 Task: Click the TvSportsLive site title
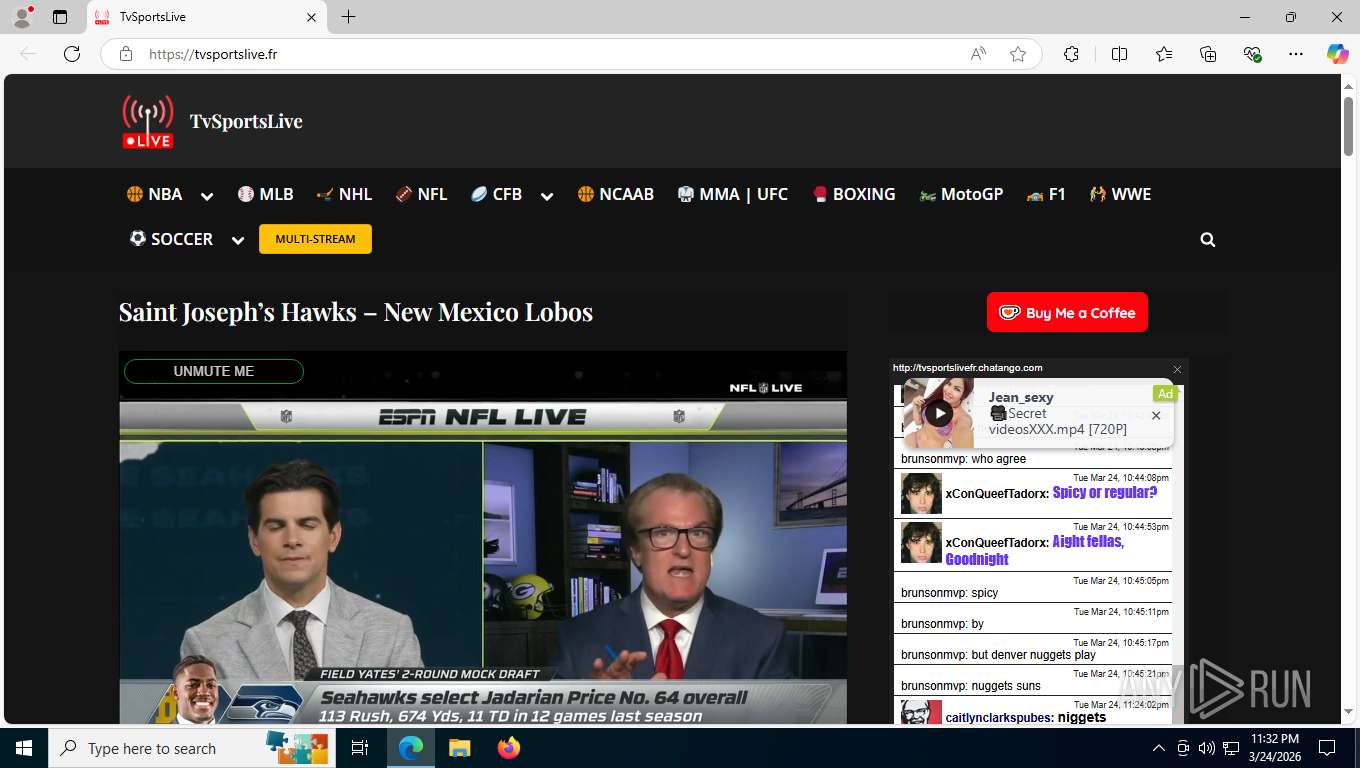pos(246,121)
